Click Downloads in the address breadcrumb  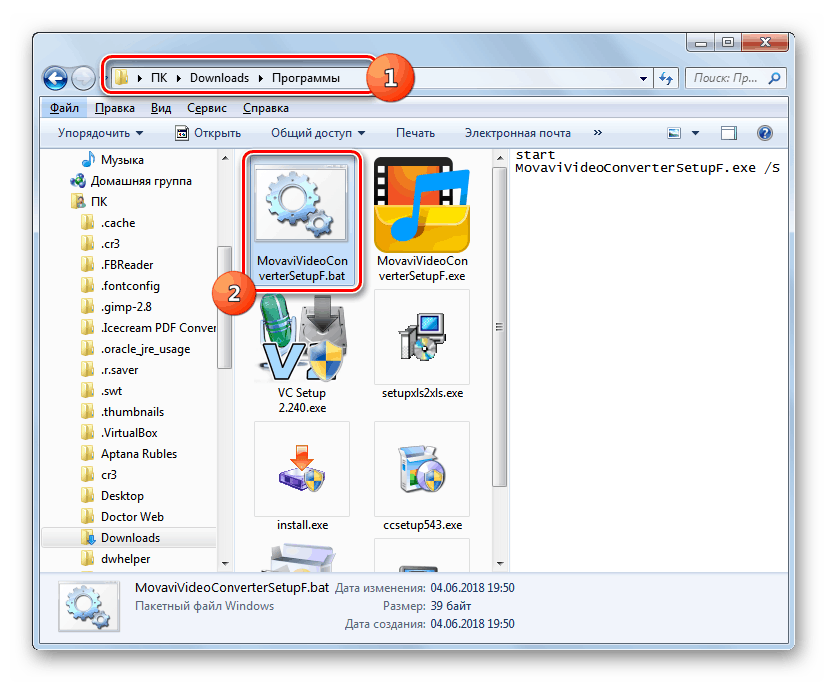219,78
